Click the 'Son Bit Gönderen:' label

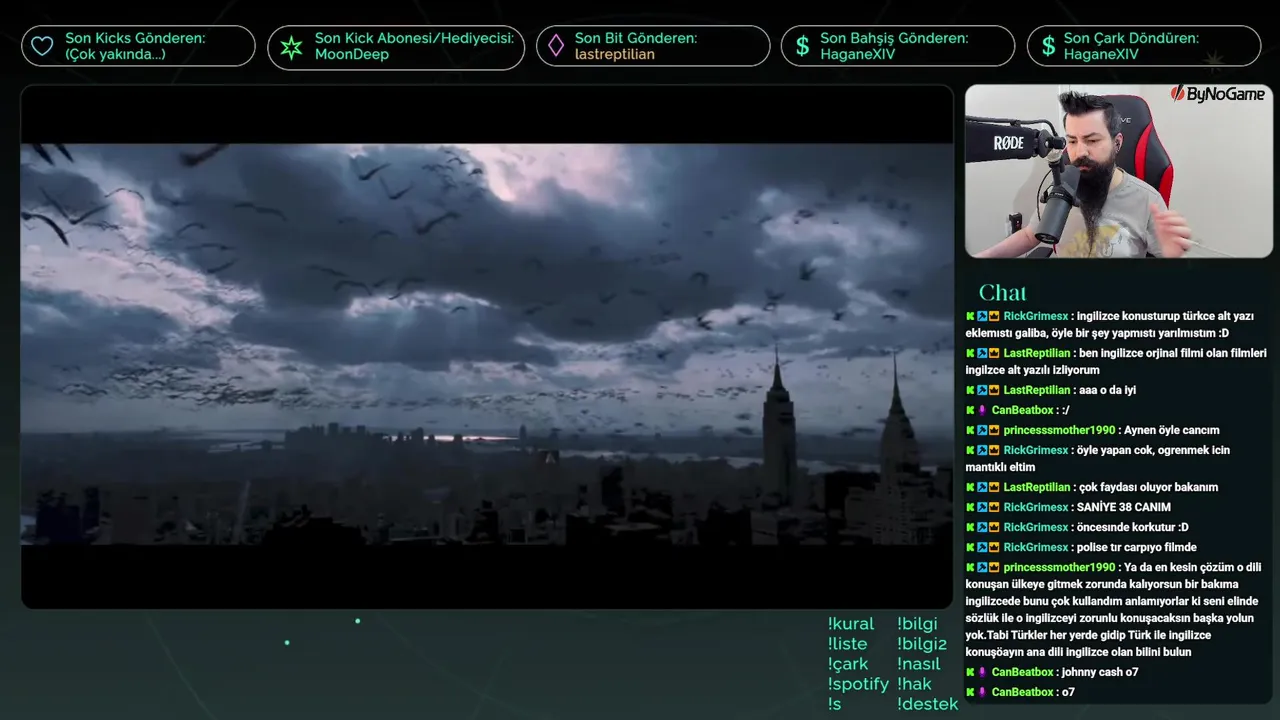(636, 38)
